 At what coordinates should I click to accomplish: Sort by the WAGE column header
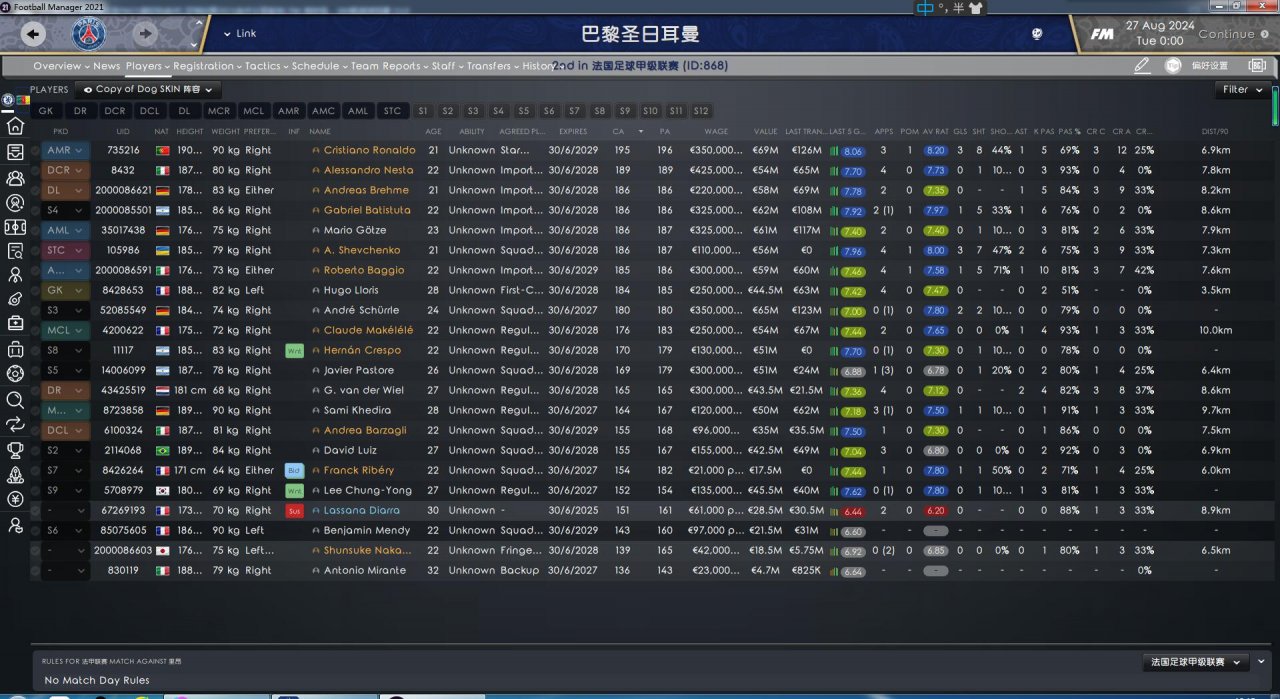point(716,131)
